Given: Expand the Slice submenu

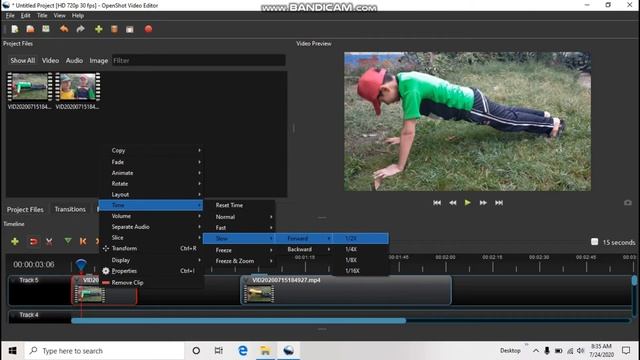Looking at the screenshot, I should tap(151, 238).
